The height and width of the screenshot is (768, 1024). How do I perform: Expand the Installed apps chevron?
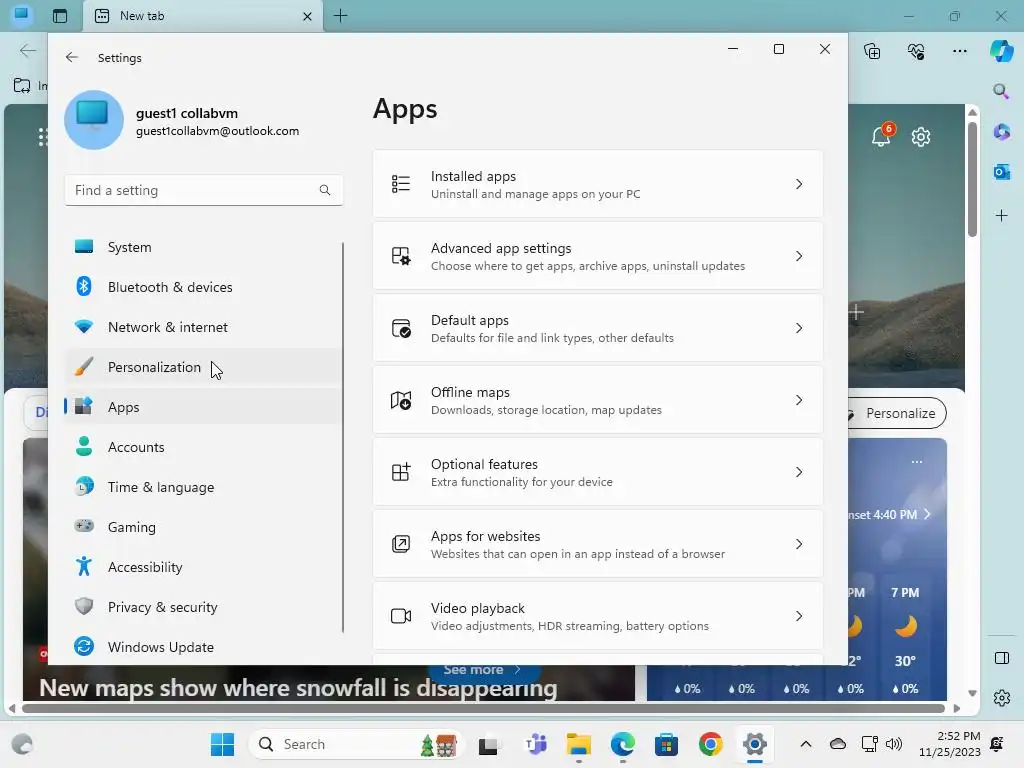point(799,184)
